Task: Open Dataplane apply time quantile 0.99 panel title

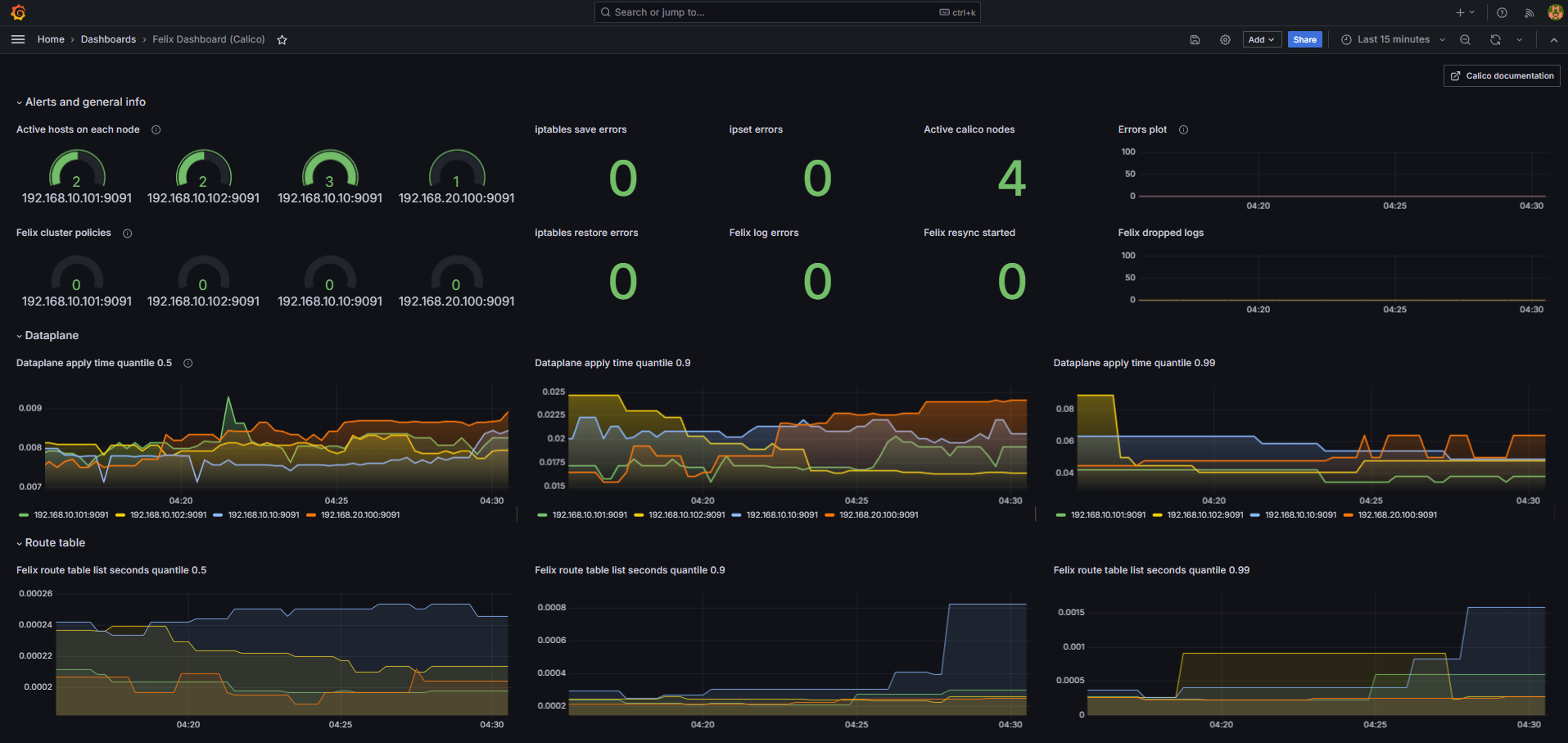Action: click(1134, 363)
